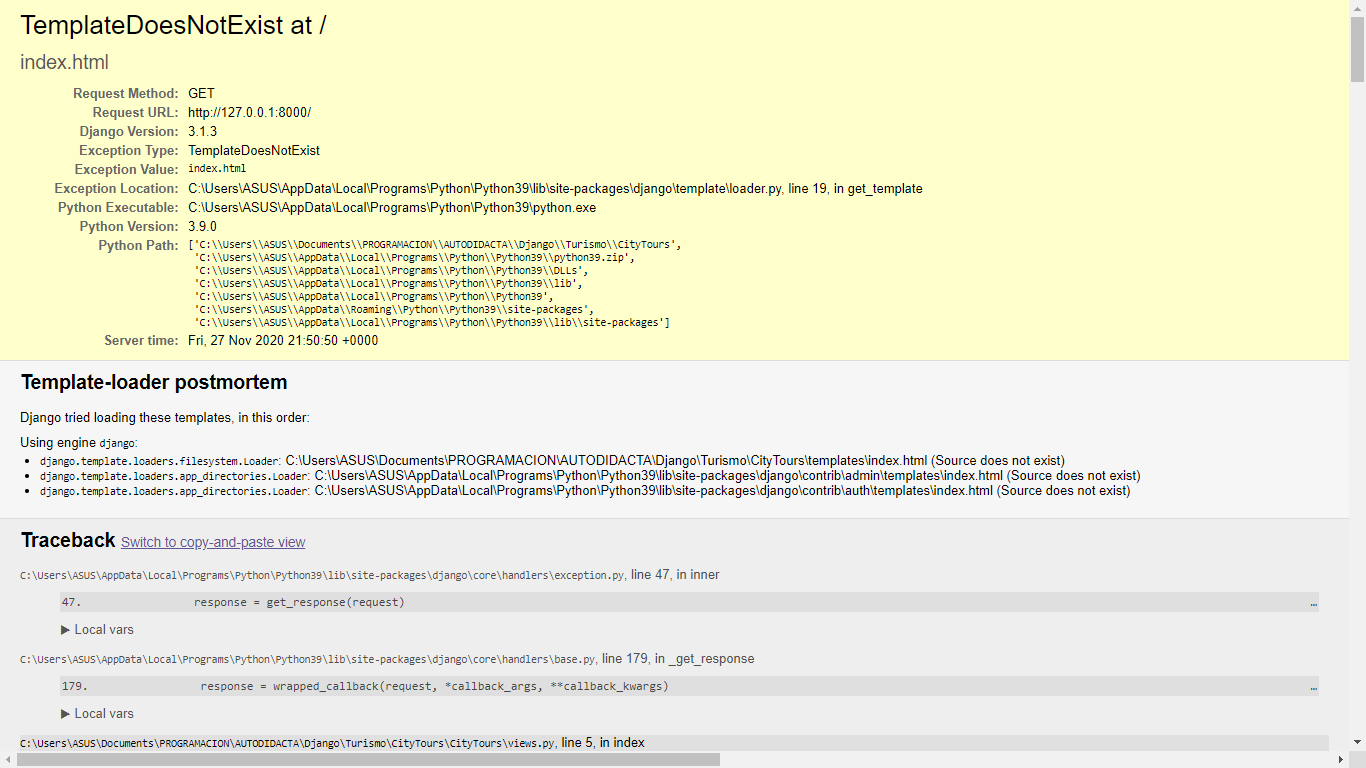Image resolution: width=1366 pixels, height=768 pixels.
Task: Click the 'Template-loader postmortem' heading
Action: (154, 382)
